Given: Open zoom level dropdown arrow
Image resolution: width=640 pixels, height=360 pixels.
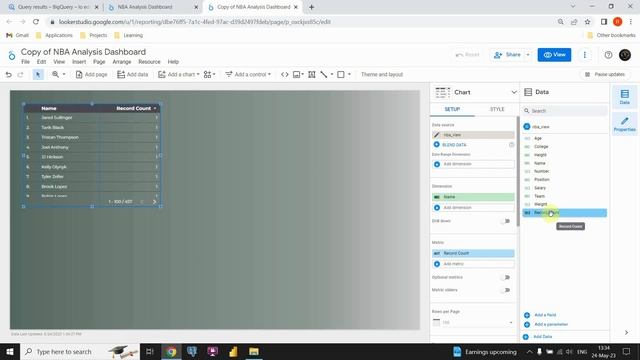Looking at the screenshot, I should (64, 74).
